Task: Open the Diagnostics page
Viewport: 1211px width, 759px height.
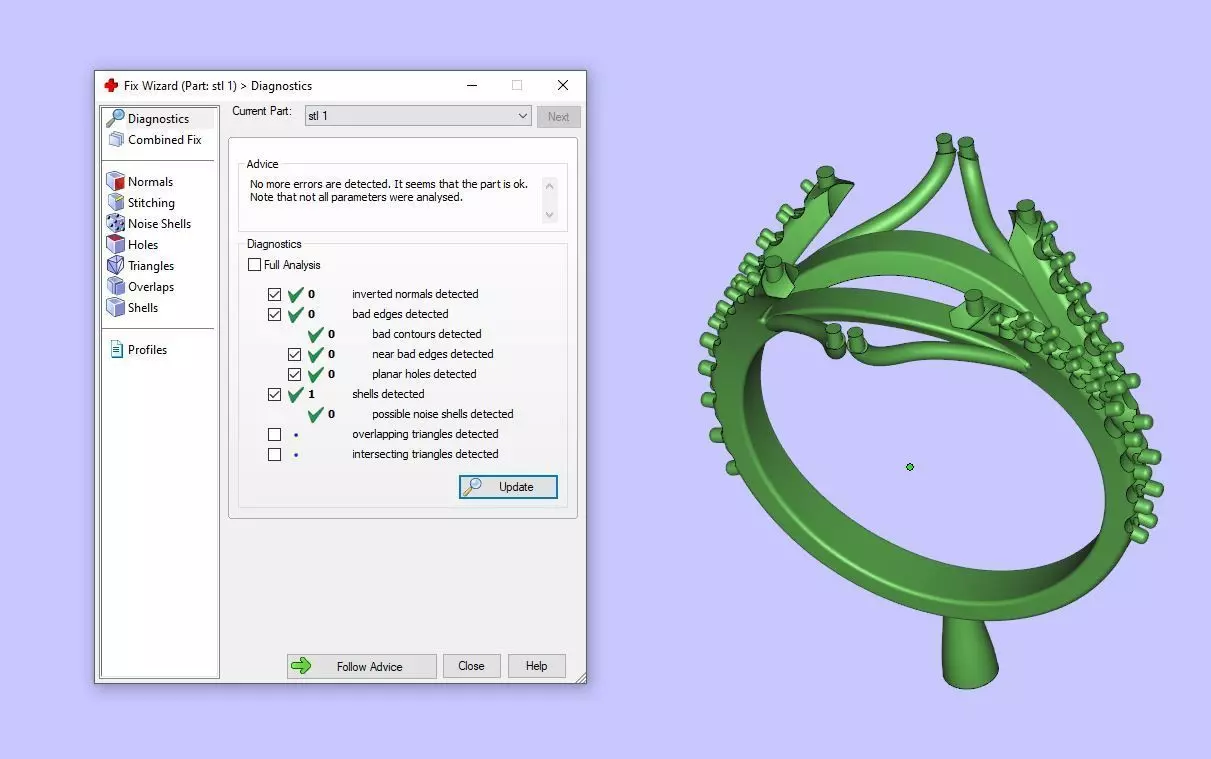Action: pos(159,118)
